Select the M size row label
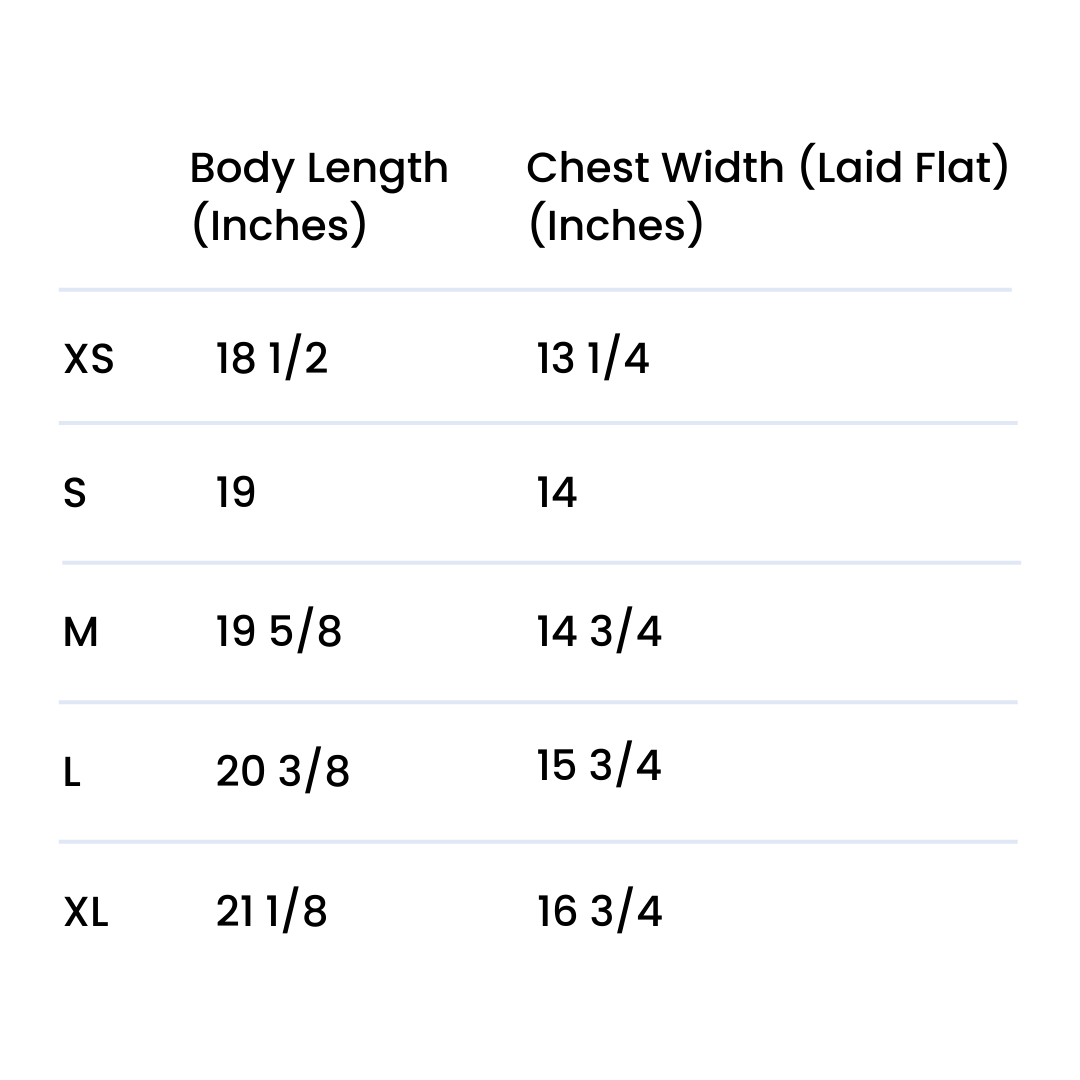This screenshot has width=1080, height=1080. pos(80,632)
